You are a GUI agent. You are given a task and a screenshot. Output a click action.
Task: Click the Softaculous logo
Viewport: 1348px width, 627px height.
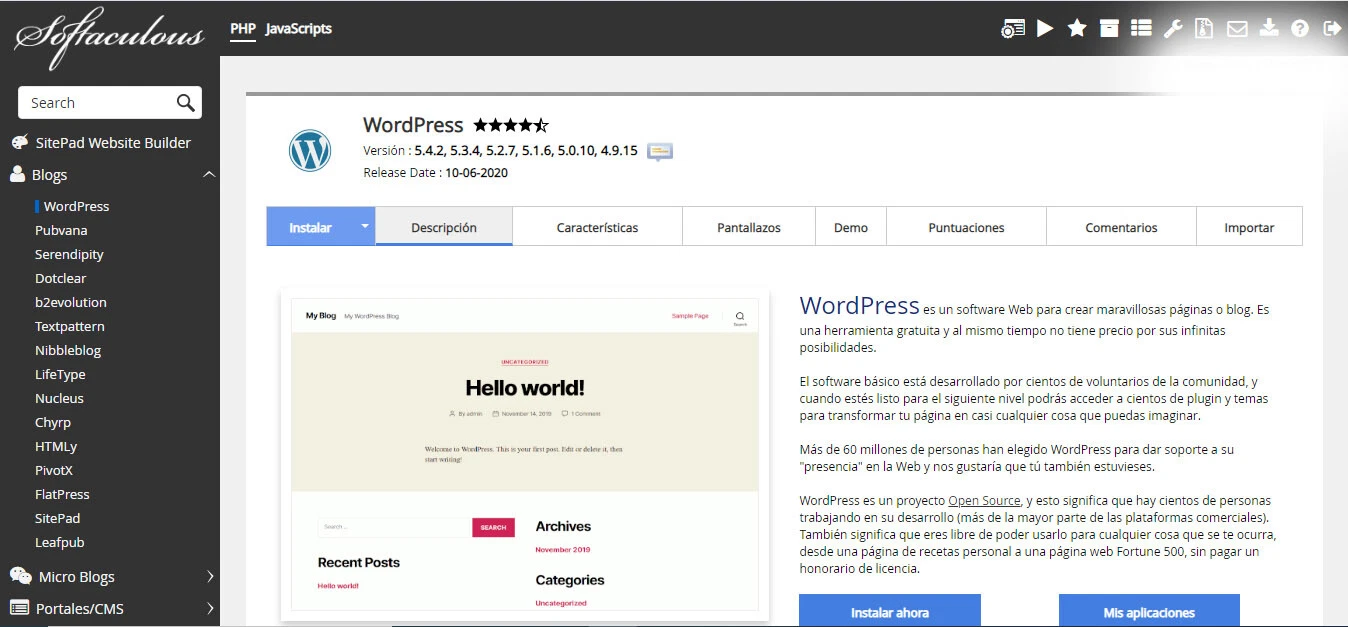click(109, 37)
